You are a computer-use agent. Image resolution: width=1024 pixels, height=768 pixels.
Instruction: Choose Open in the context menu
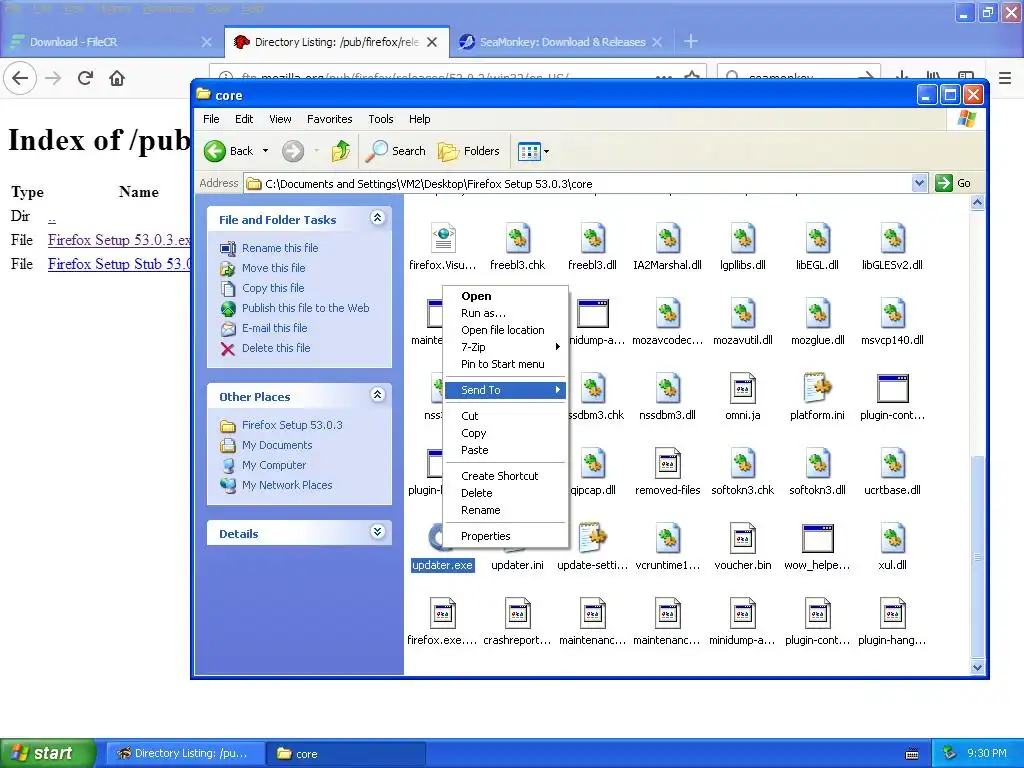tap(505, 296)
